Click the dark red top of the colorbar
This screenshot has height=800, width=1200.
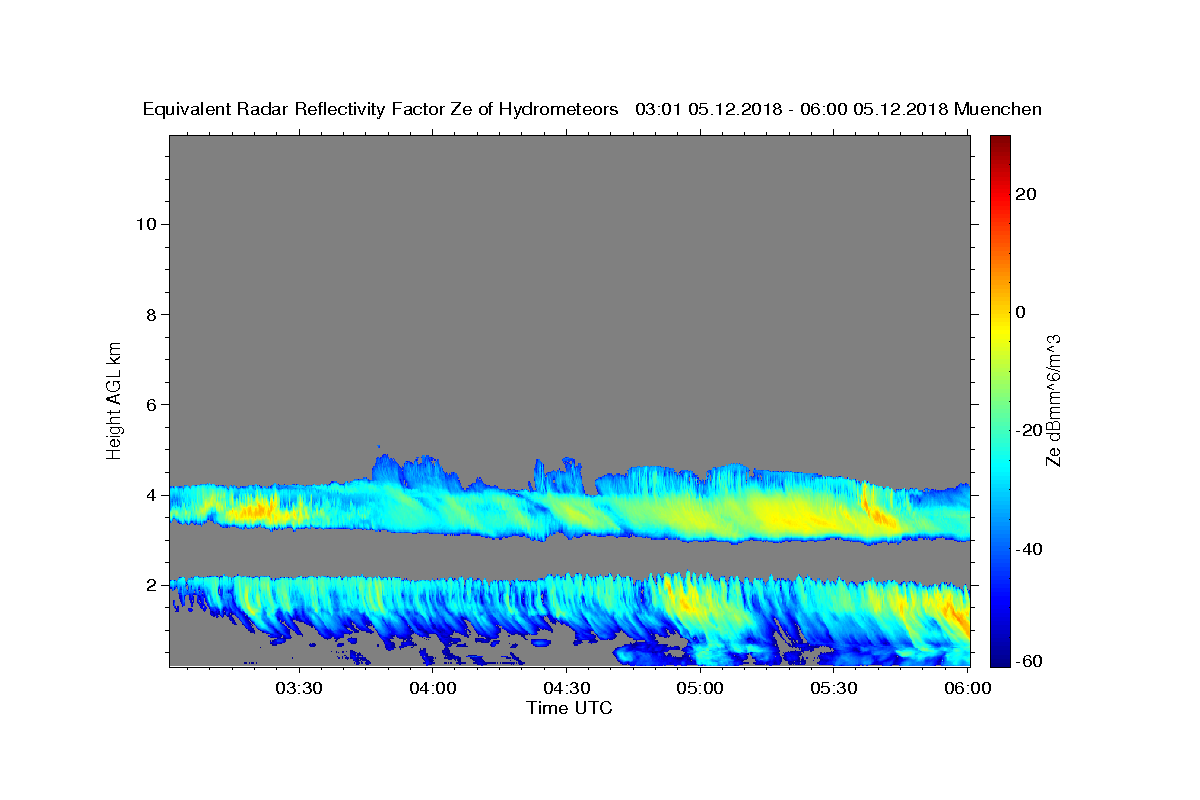tap(1000, 143)
